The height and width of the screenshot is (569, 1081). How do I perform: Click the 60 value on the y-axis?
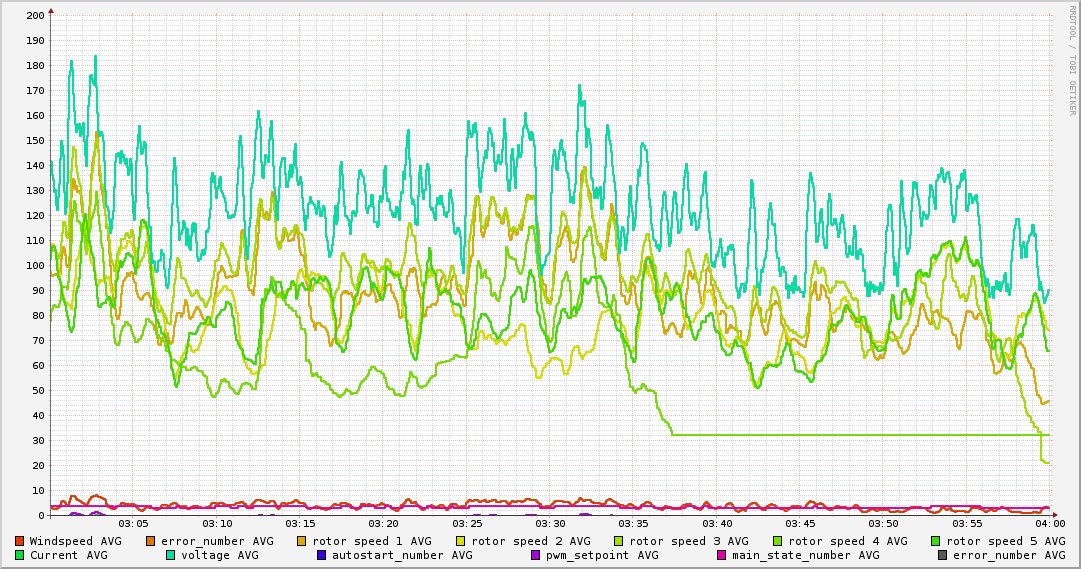coord(39,366)
